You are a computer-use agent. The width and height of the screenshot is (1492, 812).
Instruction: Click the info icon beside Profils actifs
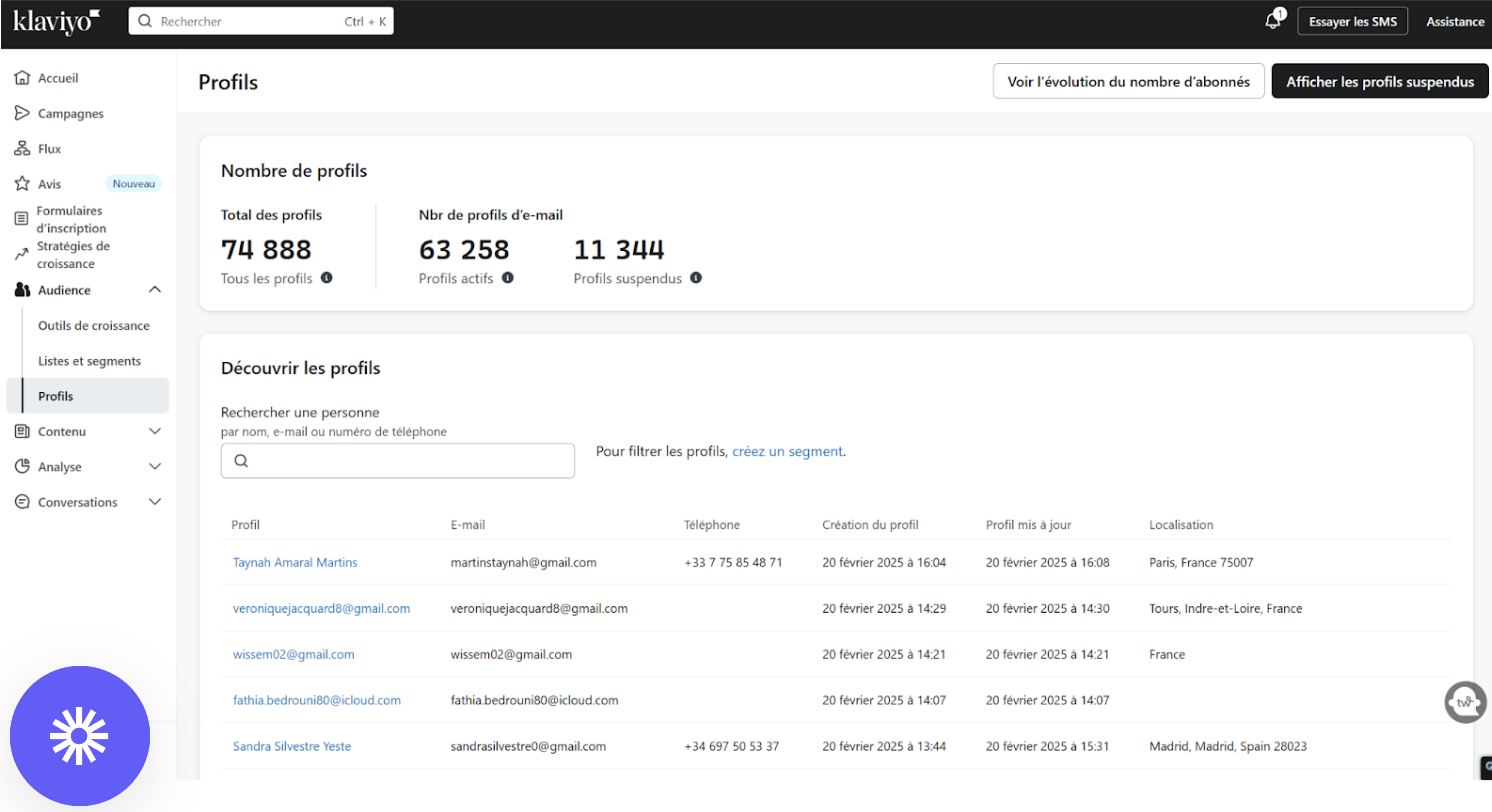pyautogui.click(x=508, y=278)
